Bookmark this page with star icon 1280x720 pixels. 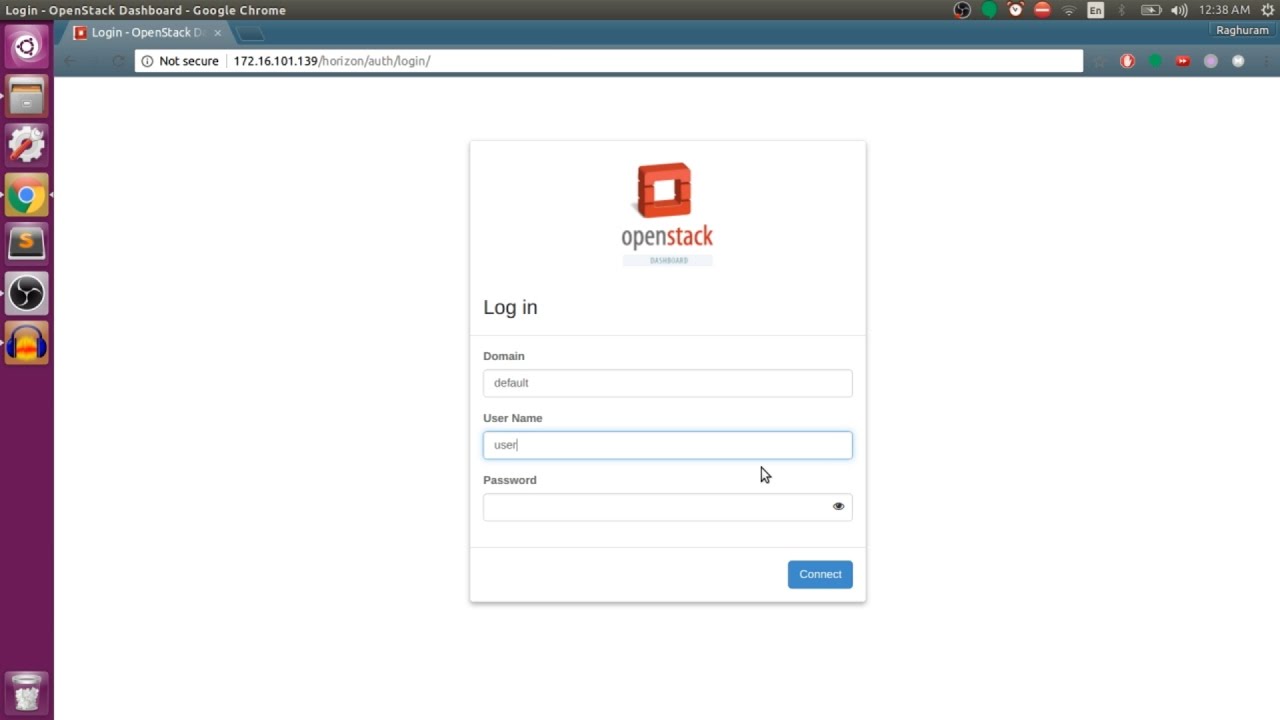tap(1099, 61)
